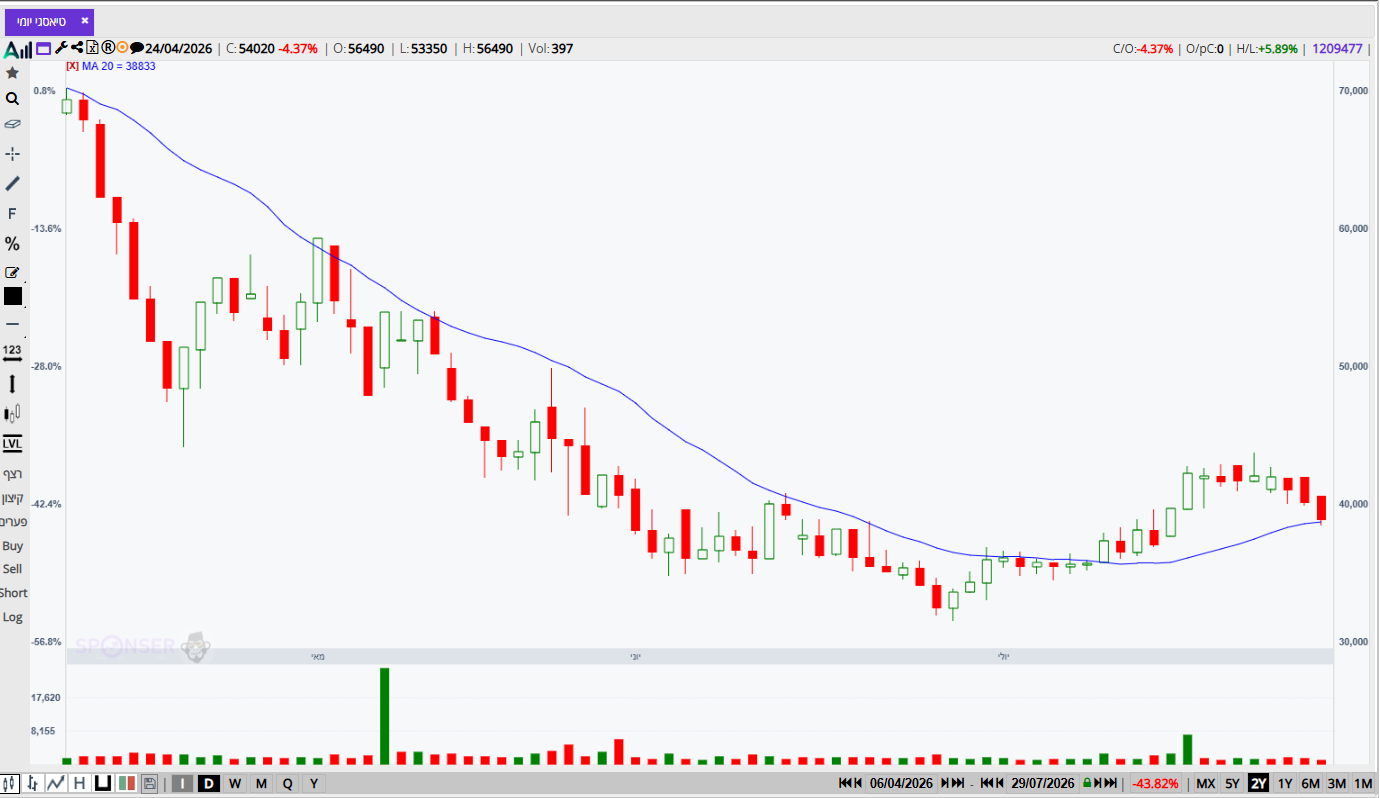
Task: Click the circled R icon
Action: (x=107, y=47)
